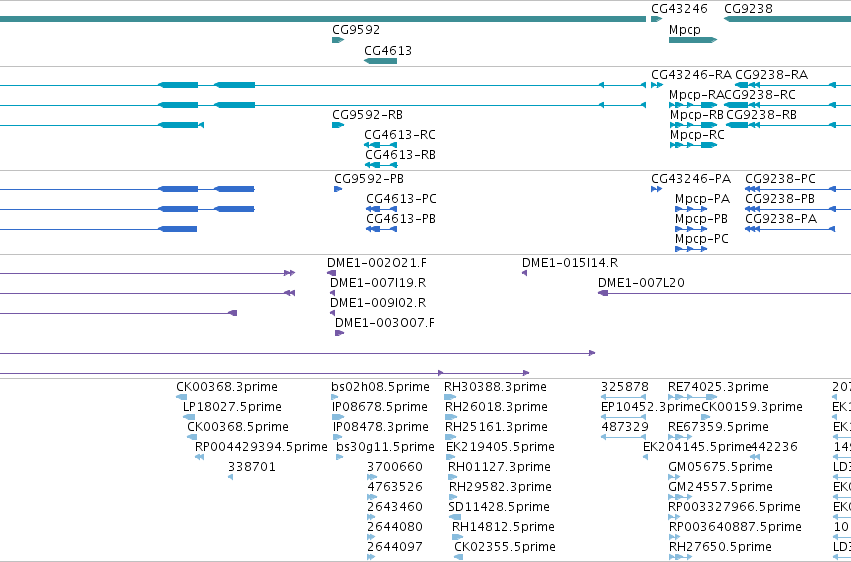Select protein CG9592-PB

pos(369,179)
